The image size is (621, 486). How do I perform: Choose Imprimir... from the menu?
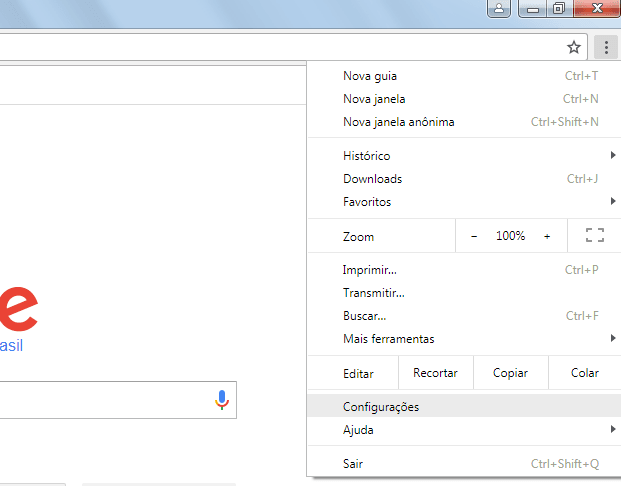pos(370,270)
